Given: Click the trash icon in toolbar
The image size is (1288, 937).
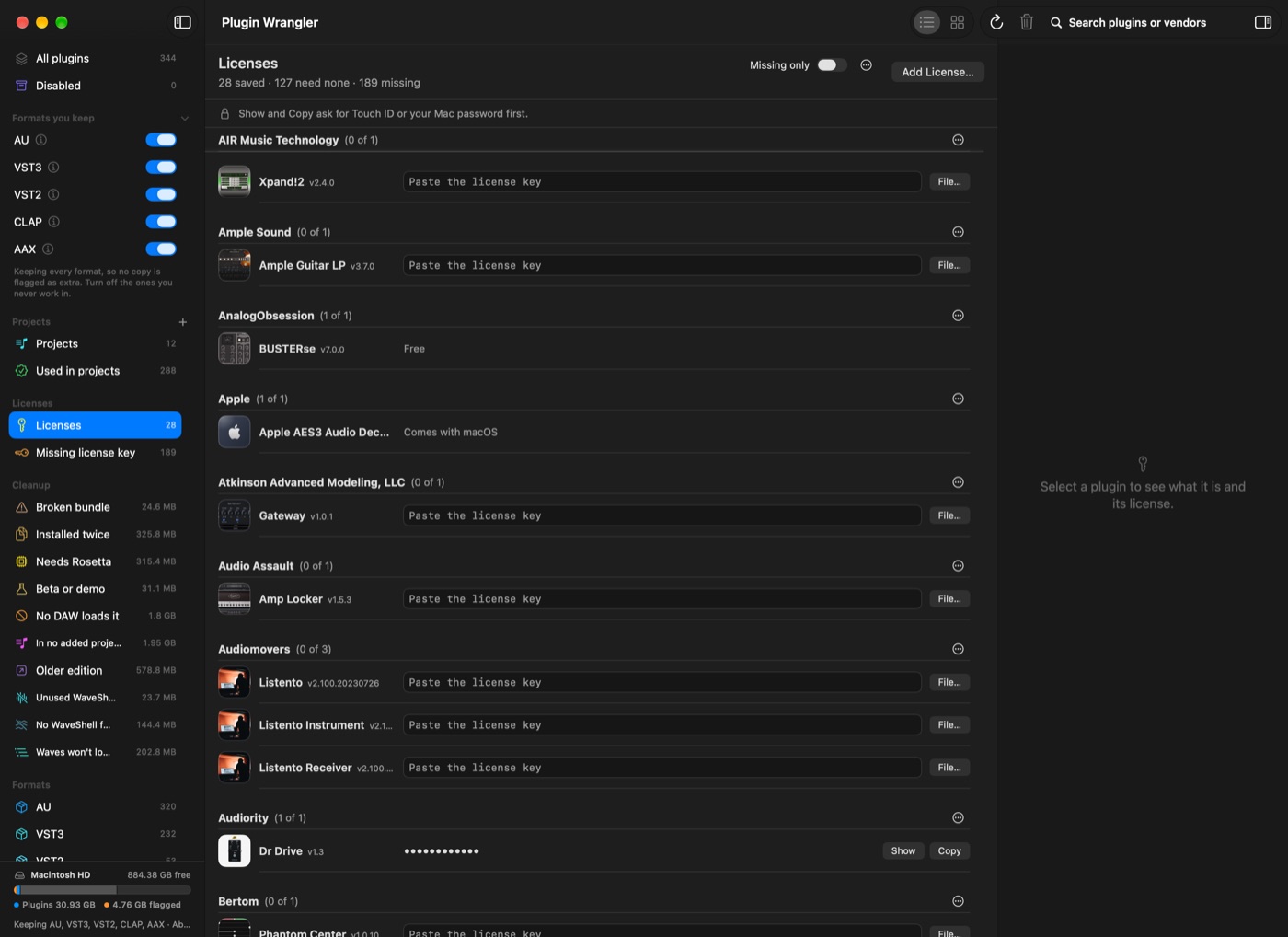Looking at the screenshot, I should [1027, 22].
